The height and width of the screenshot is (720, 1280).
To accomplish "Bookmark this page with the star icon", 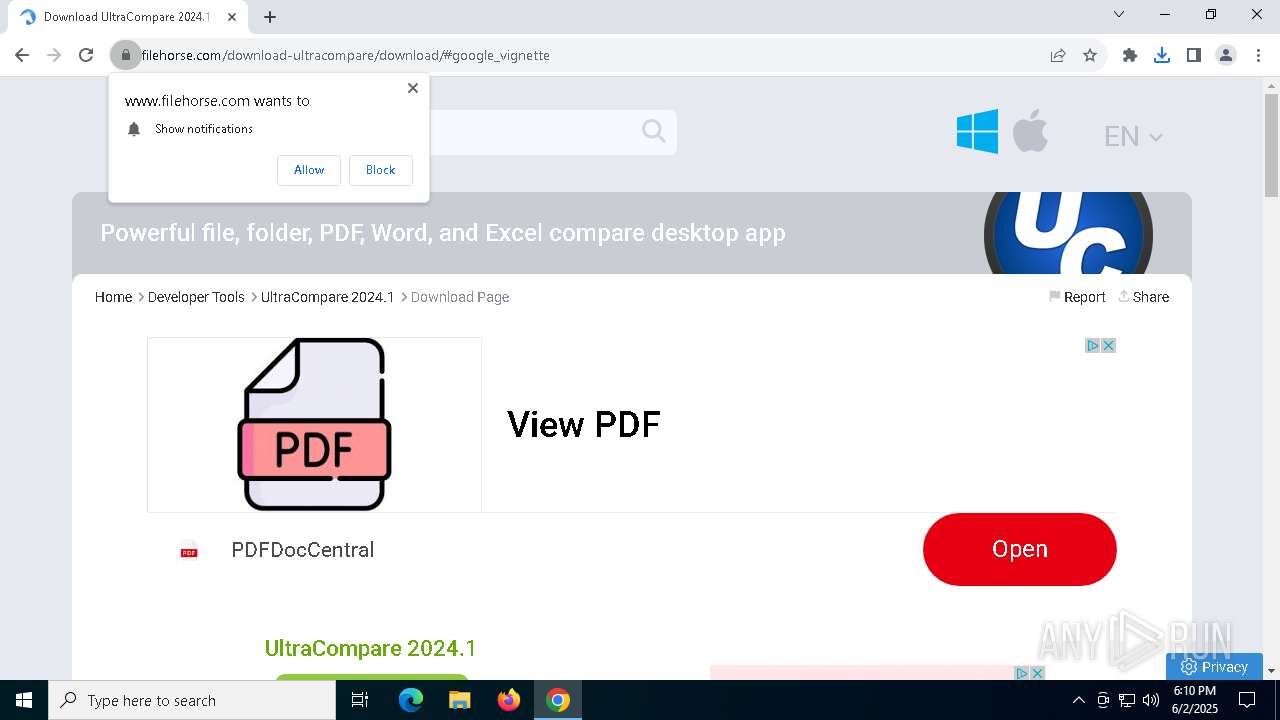I will coord(1090,55).
